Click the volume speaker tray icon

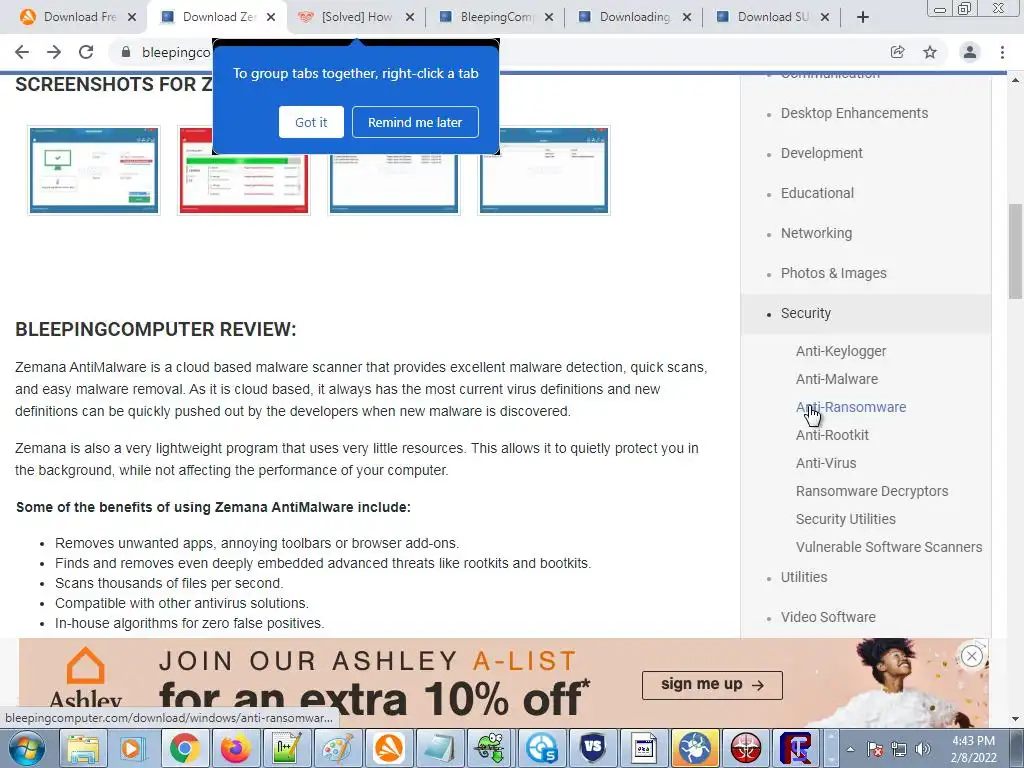coord(923,749)
